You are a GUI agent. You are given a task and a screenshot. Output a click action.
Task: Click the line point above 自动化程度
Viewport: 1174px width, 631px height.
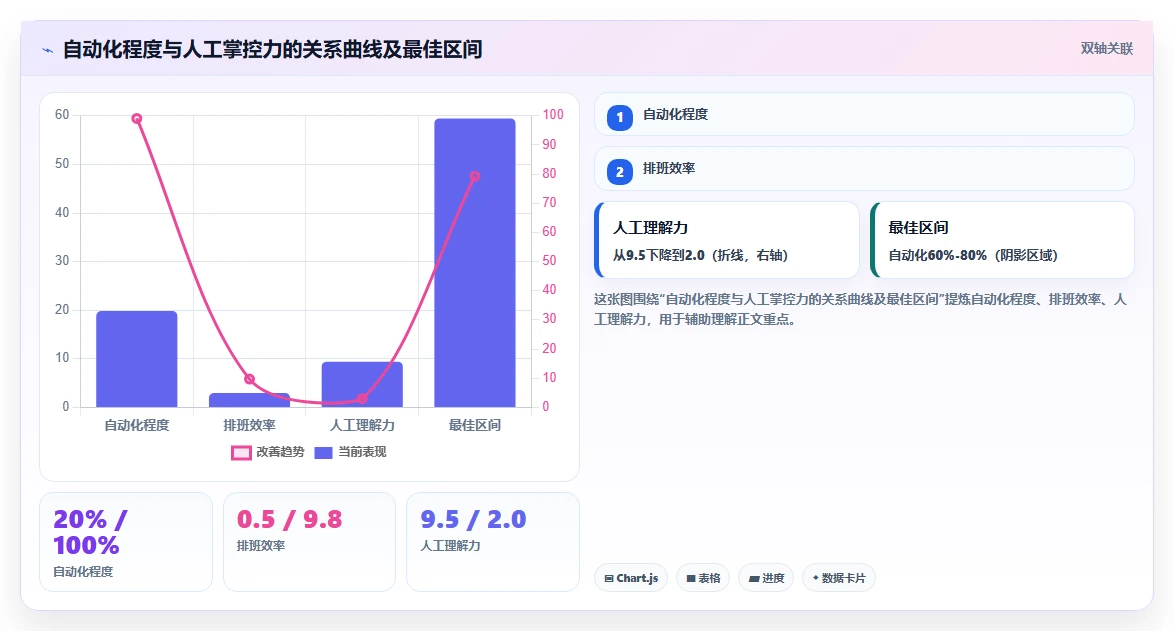[x=137, y=118]
